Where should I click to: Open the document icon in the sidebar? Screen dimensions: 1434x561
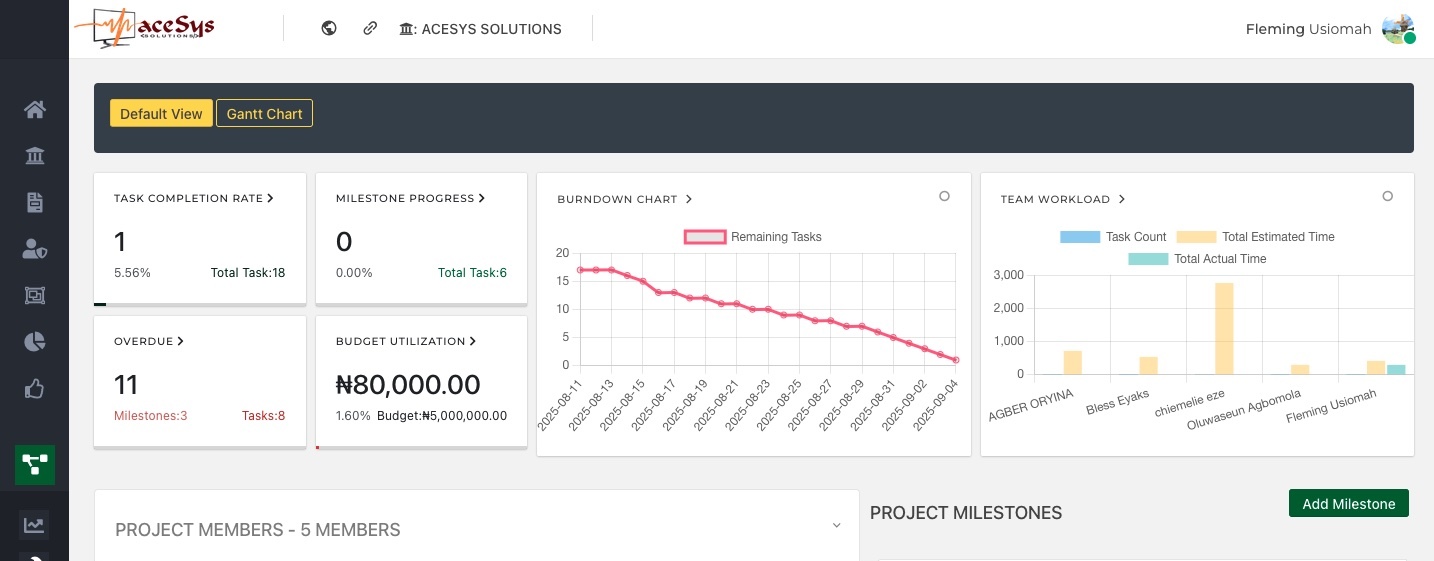click(35, 203)
